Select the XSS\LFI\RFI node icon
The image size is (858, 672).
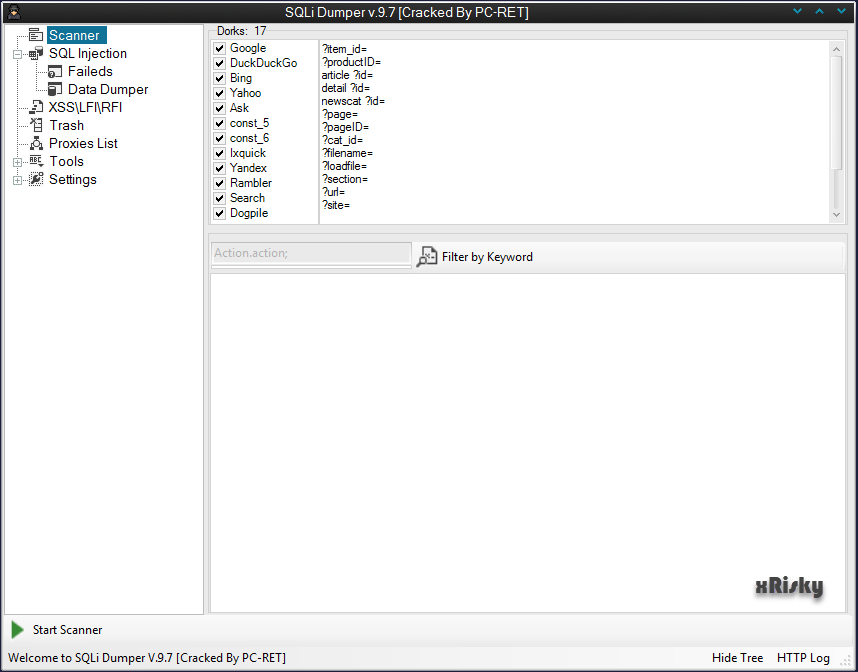36,107
